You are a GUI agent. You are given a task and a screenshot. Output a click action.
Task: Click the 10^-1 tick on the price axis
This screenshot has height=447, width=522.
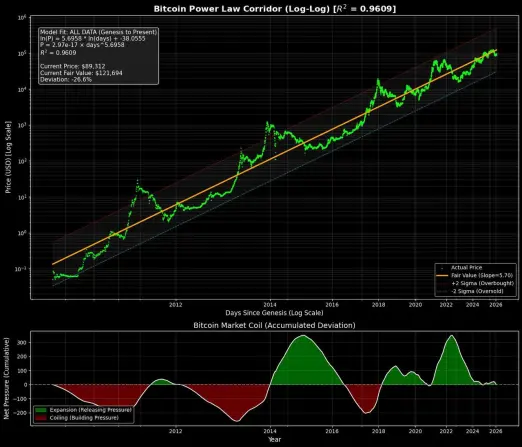click(x=21, y=269)
